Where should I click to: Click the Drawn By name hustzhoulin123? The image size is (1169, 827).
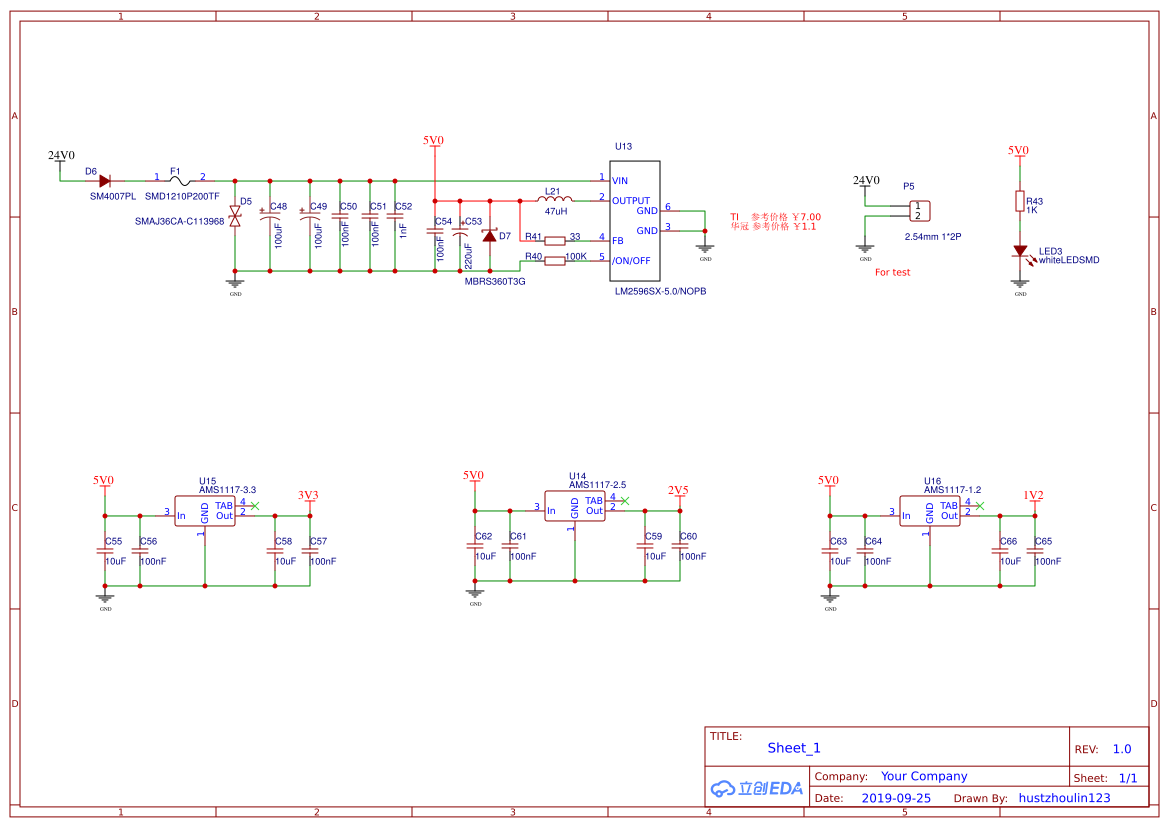click(1063, 797)
